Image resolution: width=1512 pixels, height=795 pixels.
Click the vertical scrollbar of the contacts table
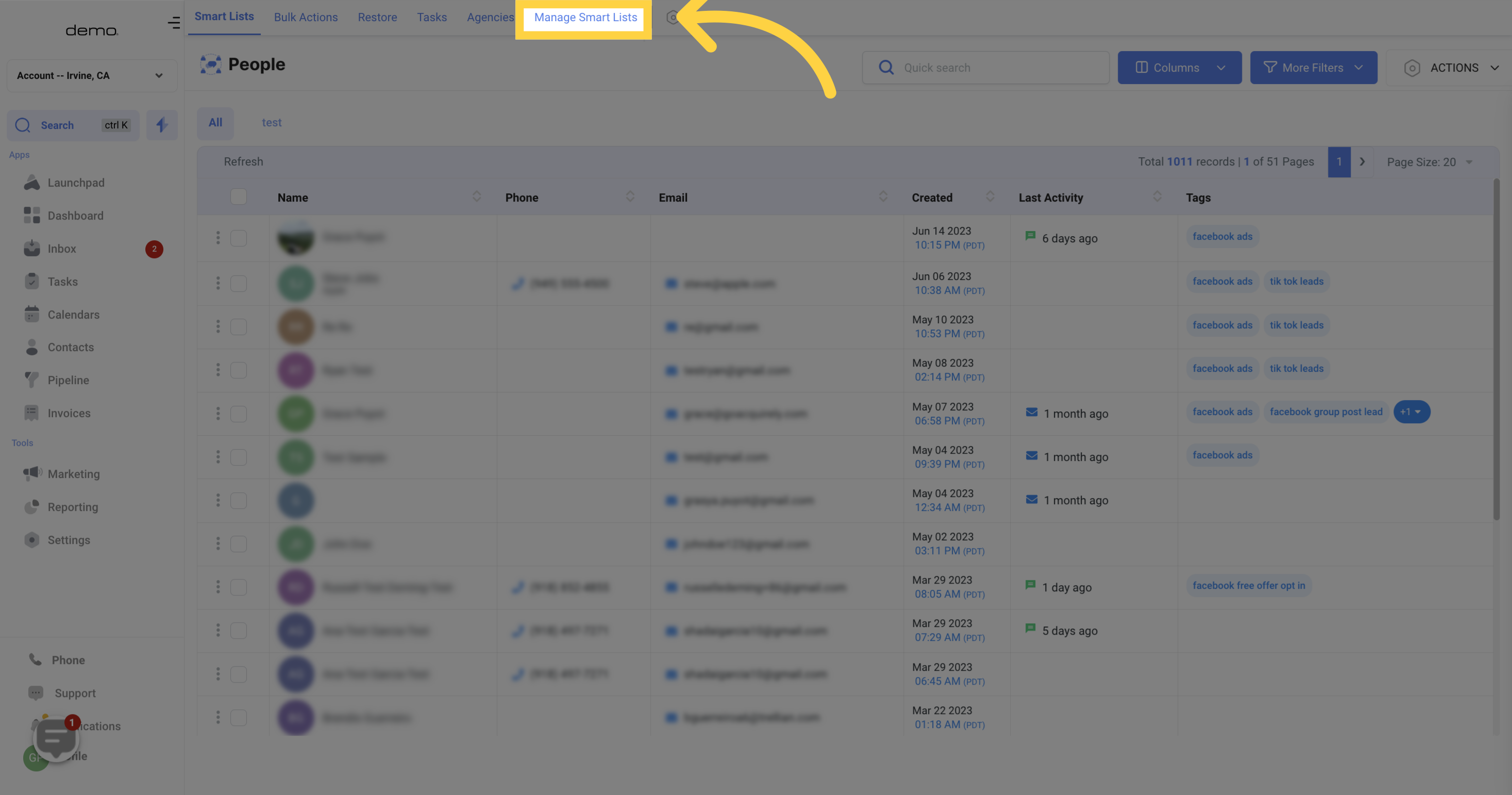[1496, 350]
